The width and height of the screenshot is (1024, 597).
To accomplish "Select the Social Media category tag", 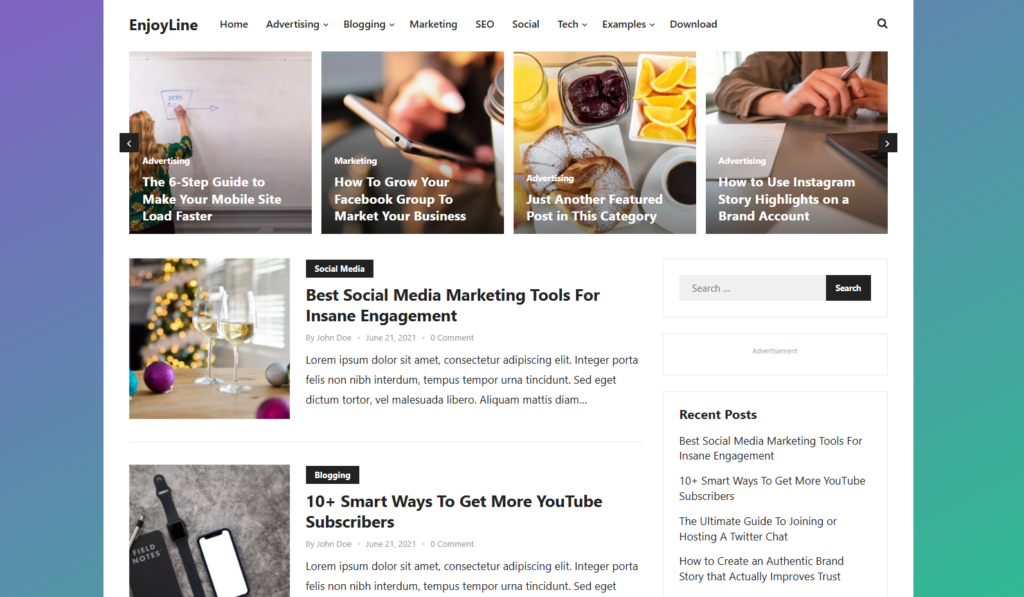I will (340, 268).
